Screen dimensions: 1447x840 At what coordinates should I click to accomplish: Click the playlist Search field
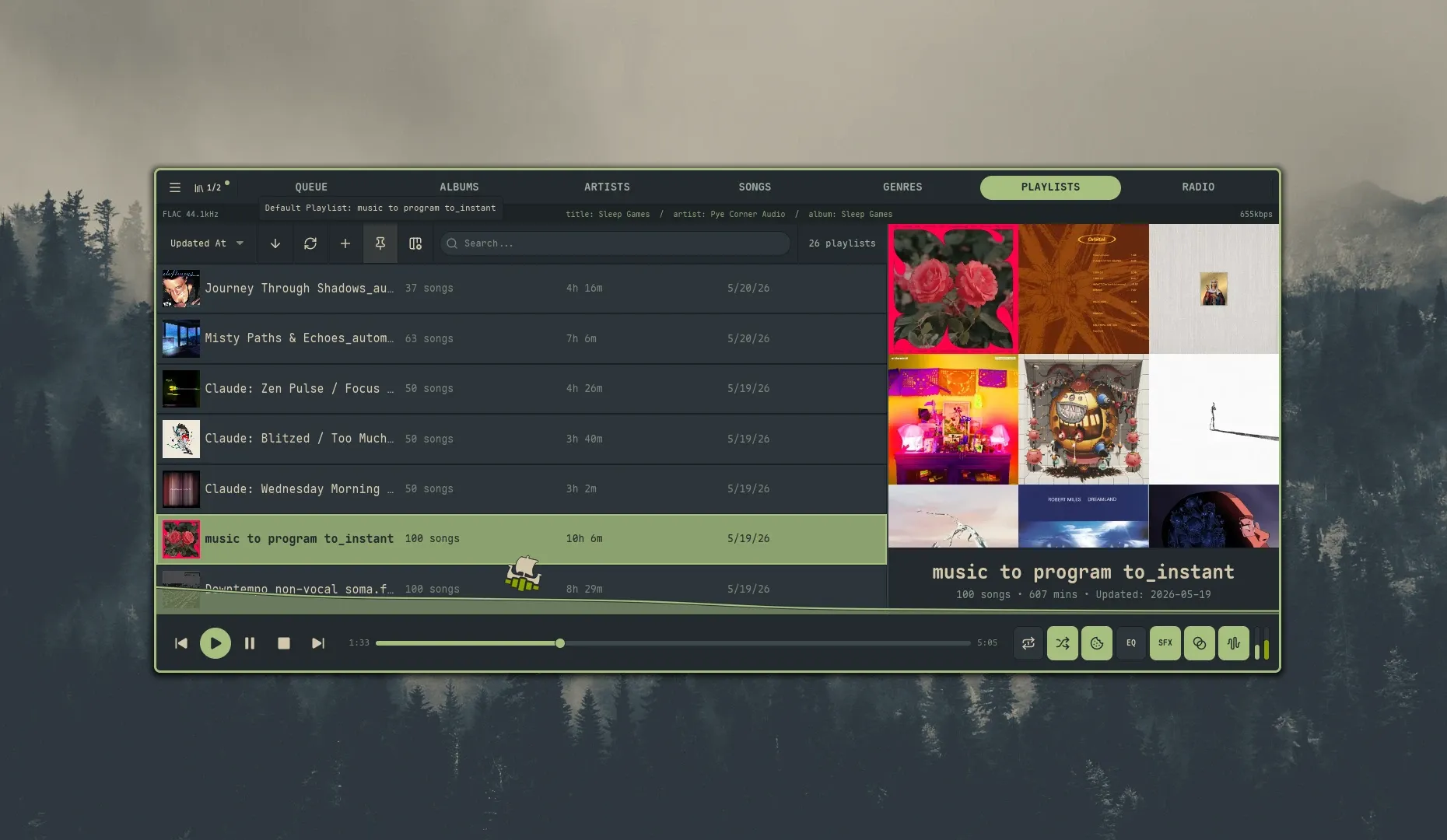tap(615, 243)
